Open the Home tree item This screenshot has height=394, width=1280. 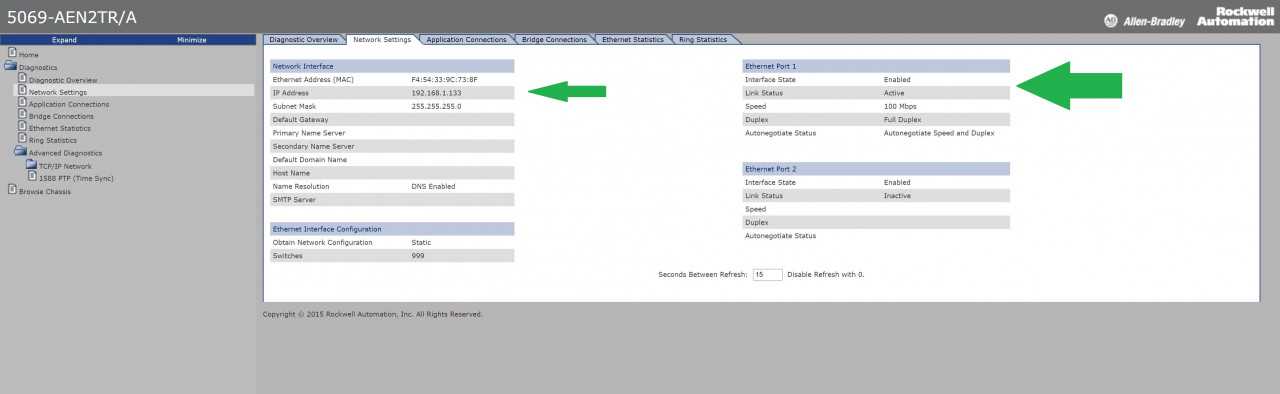[x=29, y=54]
